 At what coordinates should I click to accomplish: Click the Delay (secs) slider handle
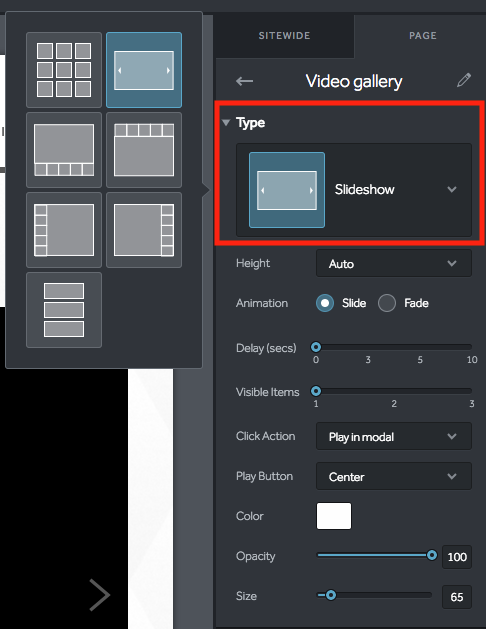(316, 347)
